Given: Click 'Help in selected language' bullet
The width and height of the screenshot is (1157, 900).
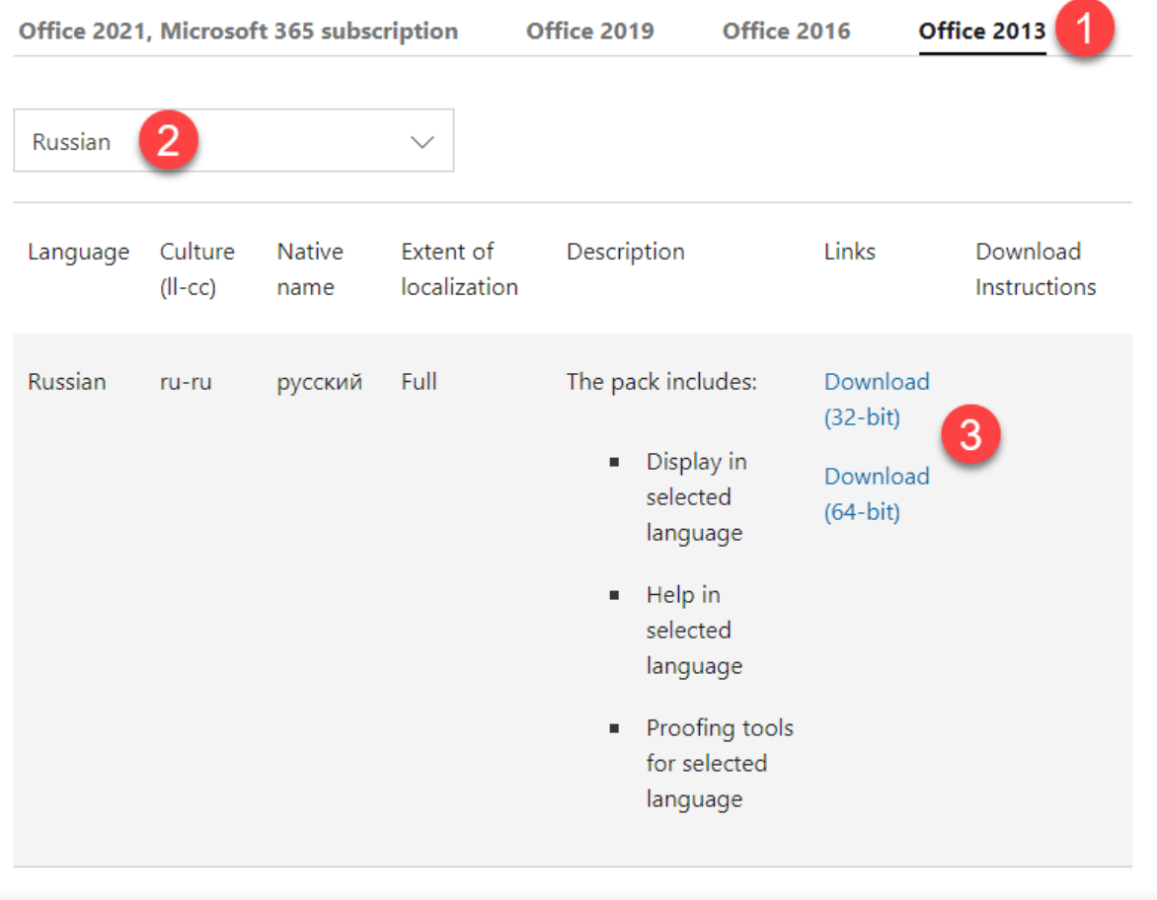Looking at the screenshot, I should [694, 630].
